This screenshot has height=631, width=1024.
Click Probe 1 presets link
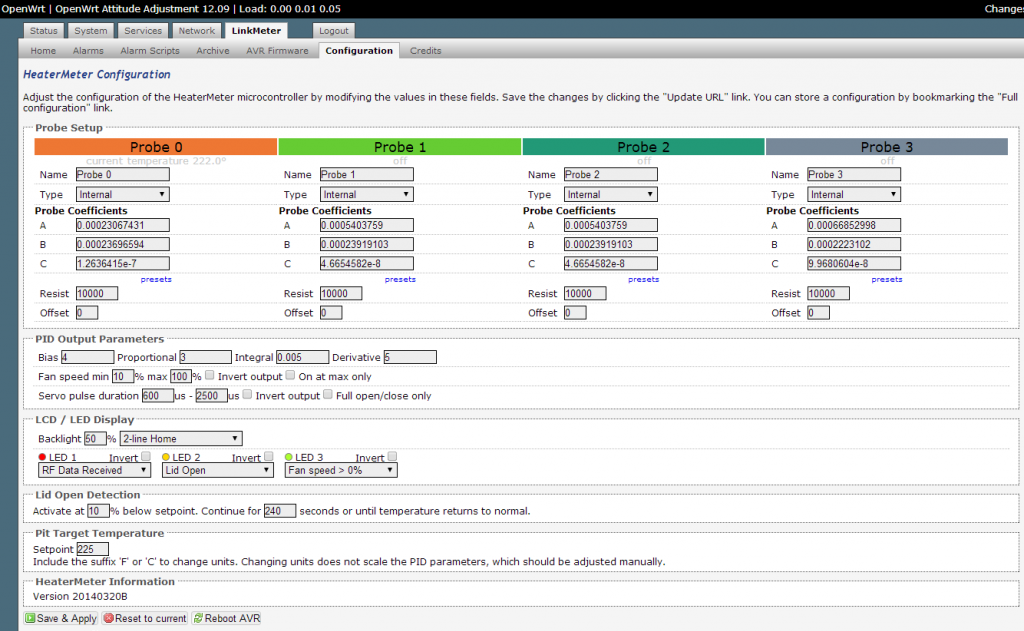(x=400, y=279)
